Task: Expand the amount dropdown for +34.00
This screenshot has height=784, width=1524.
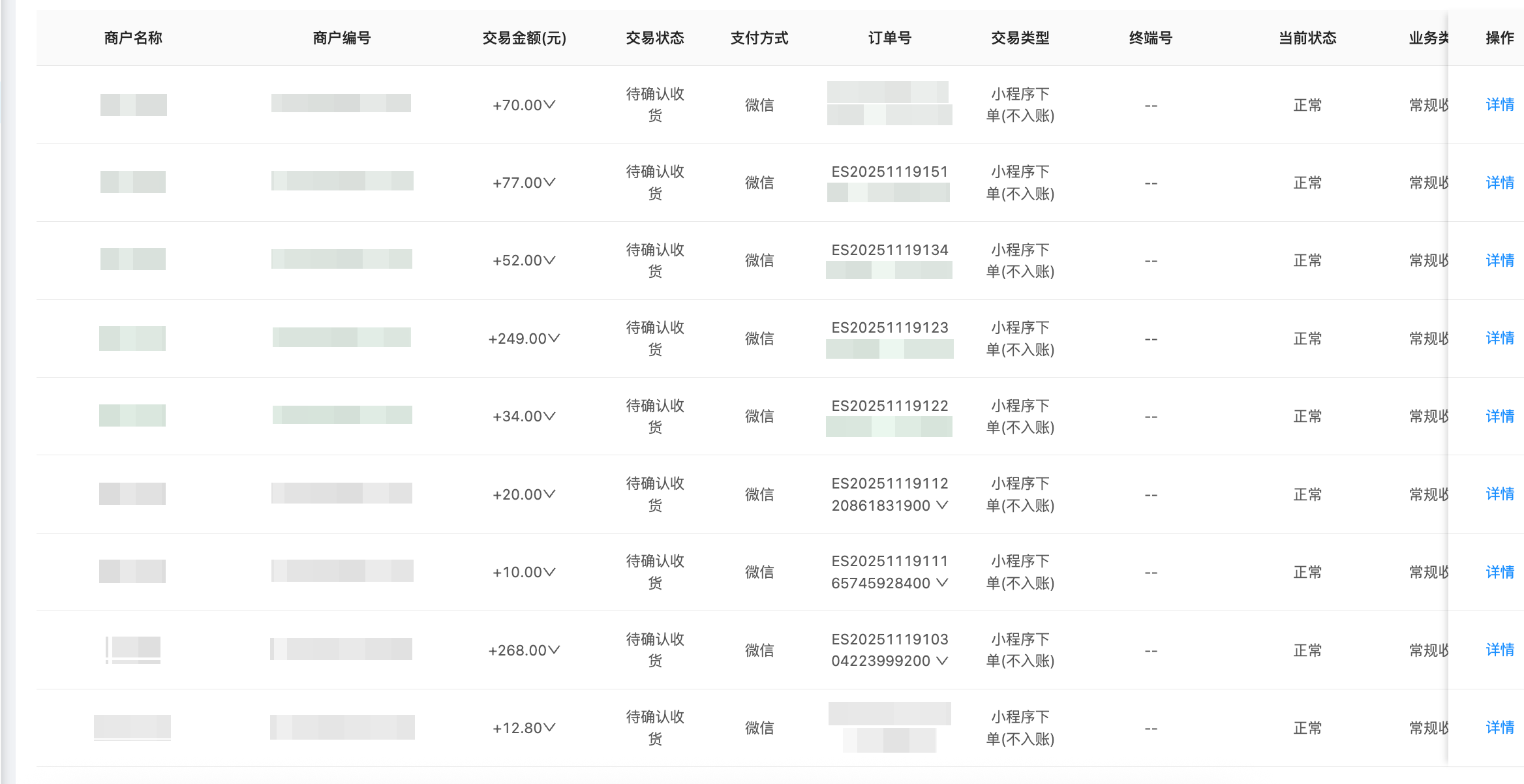Action: [x=551, y=416]
